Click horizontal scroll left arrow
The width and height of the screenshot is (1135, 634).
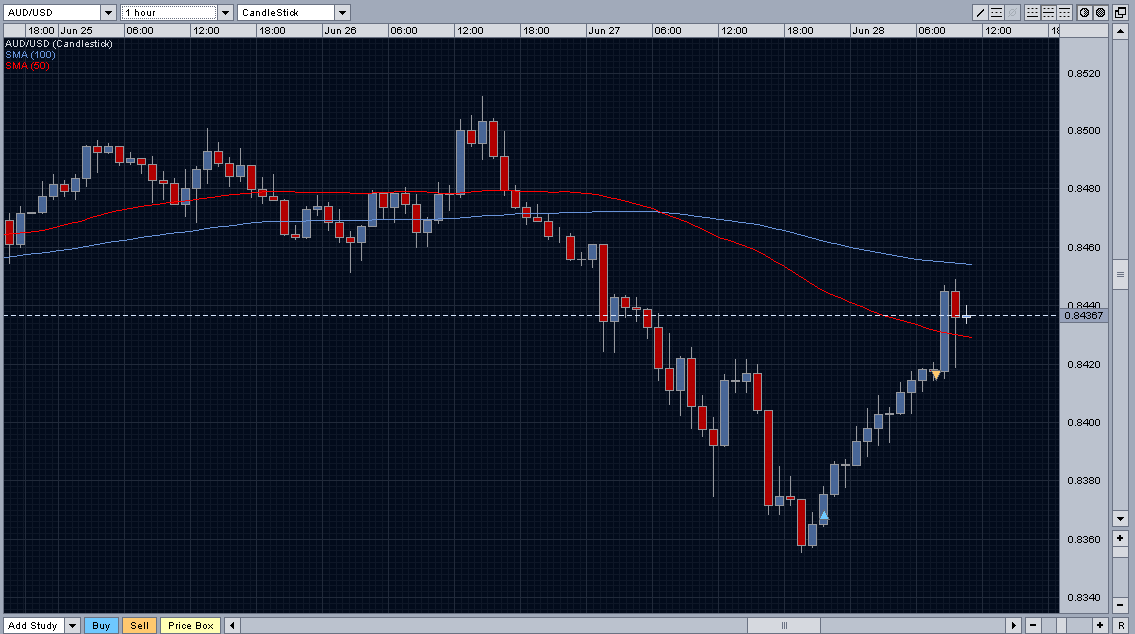(x=232, y=625)
